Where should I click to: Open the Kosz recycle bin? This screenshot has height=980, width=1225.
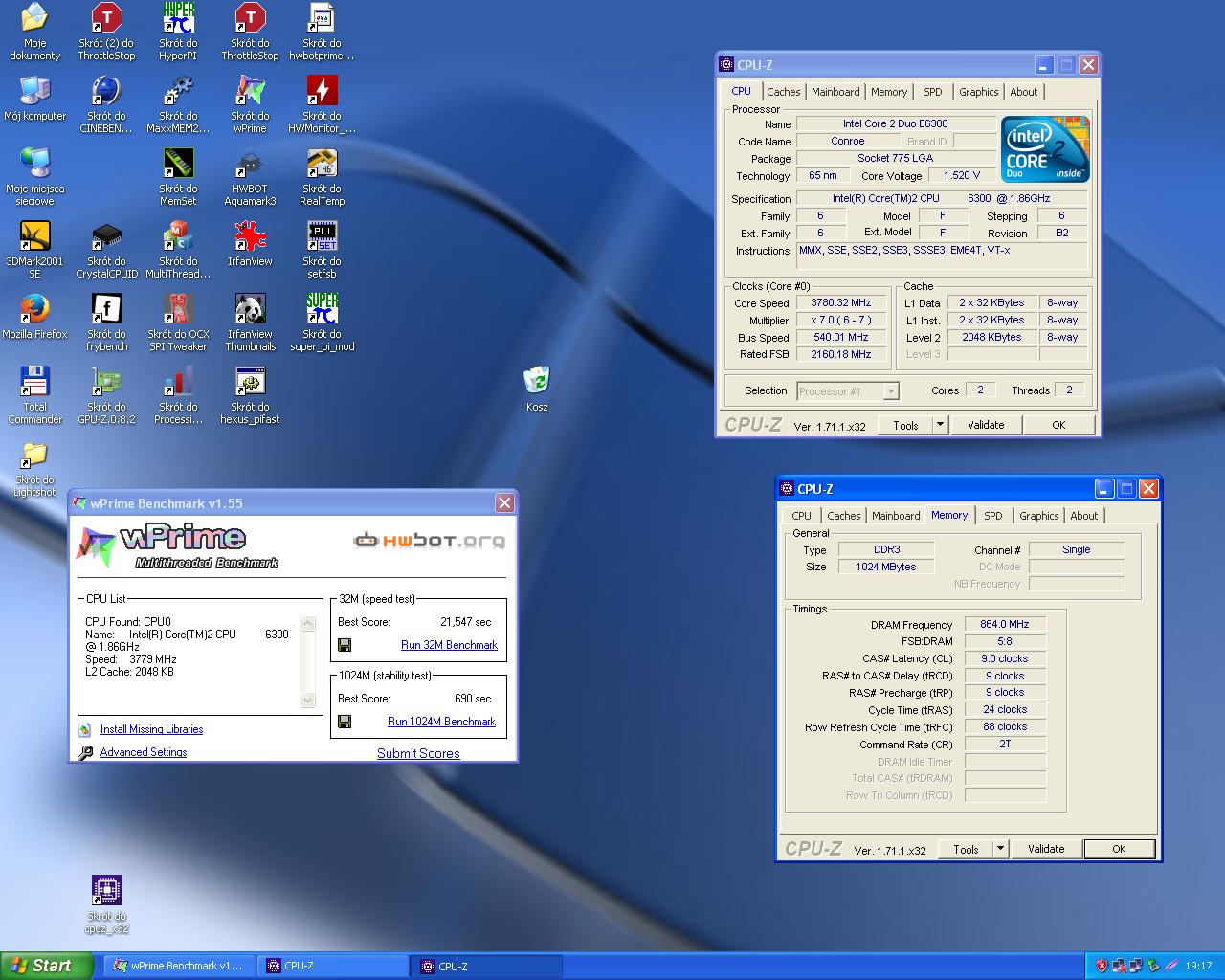[537, 380]
